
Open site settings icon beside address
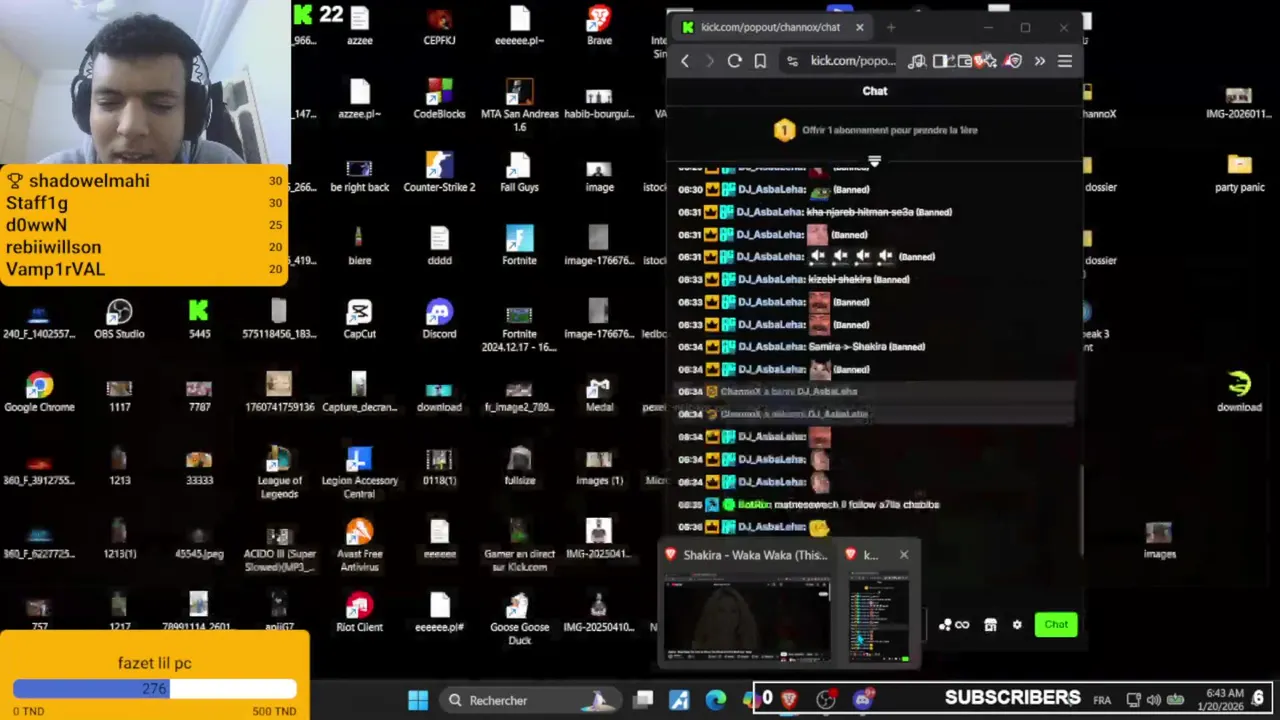[792, 61]
